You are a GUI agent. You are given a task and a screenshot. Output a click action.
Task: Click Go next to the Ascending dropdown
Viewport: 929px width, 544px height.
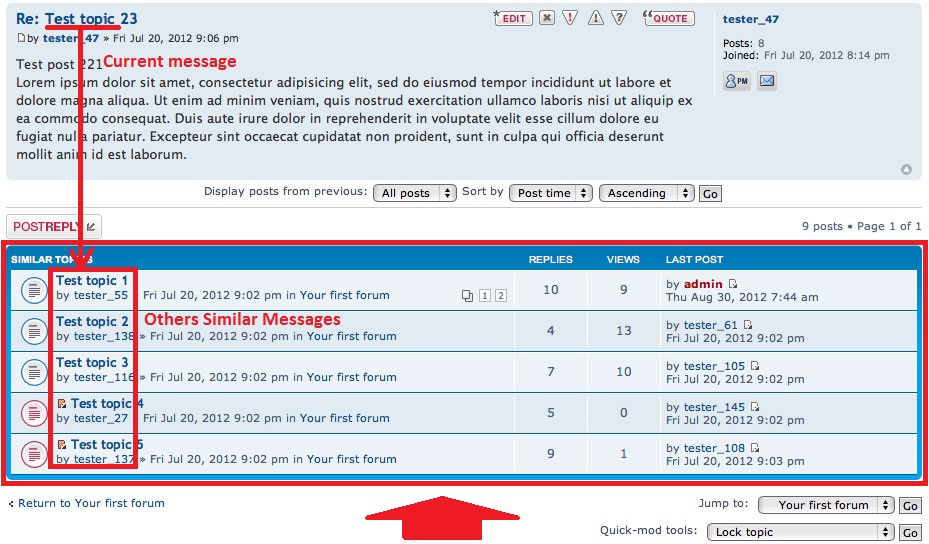[x=710, y=194]
